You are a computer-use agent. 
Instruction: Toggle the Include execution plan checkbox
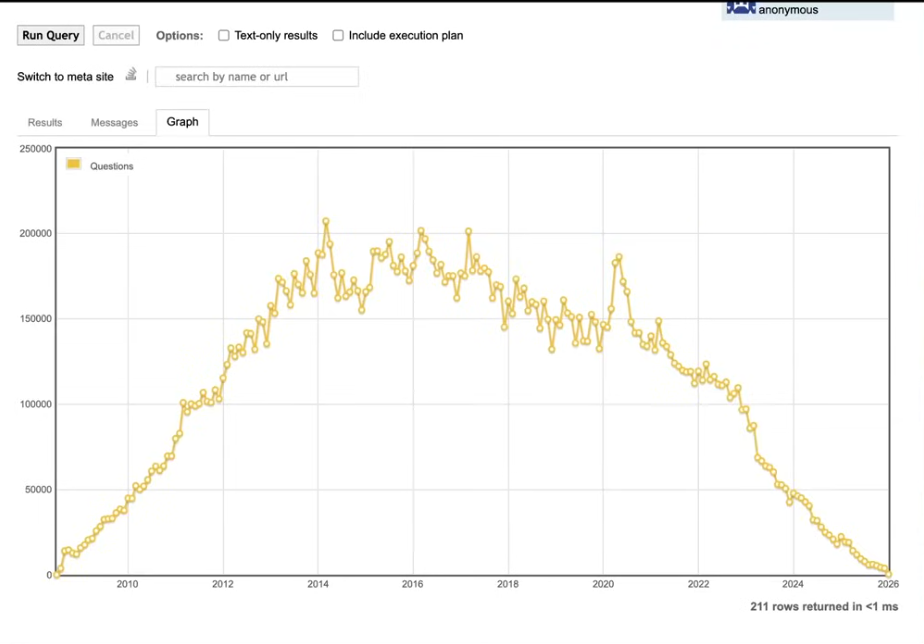[338, 36]
